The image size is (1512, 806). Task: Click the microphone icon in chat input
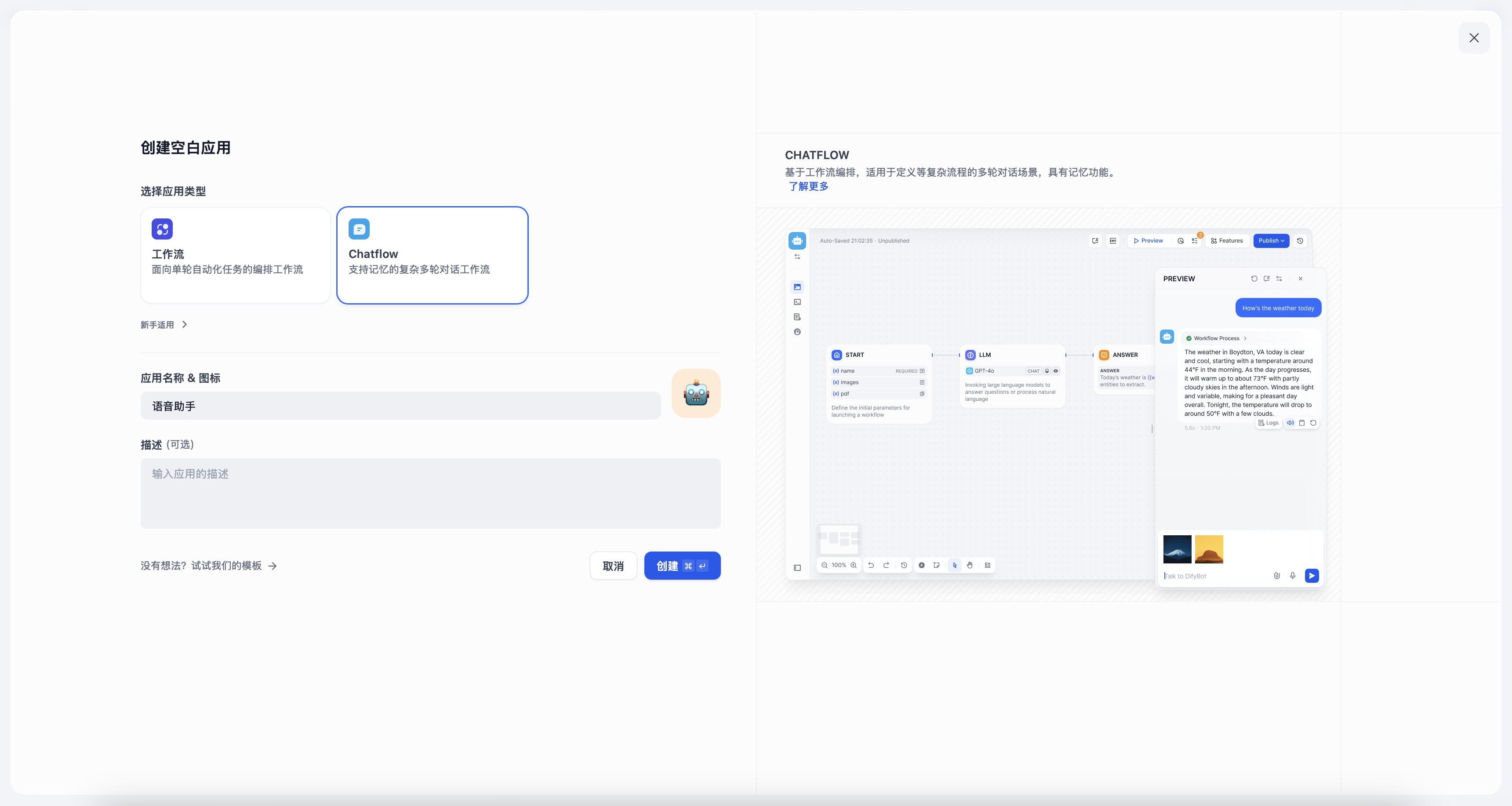pos(1292,576)
